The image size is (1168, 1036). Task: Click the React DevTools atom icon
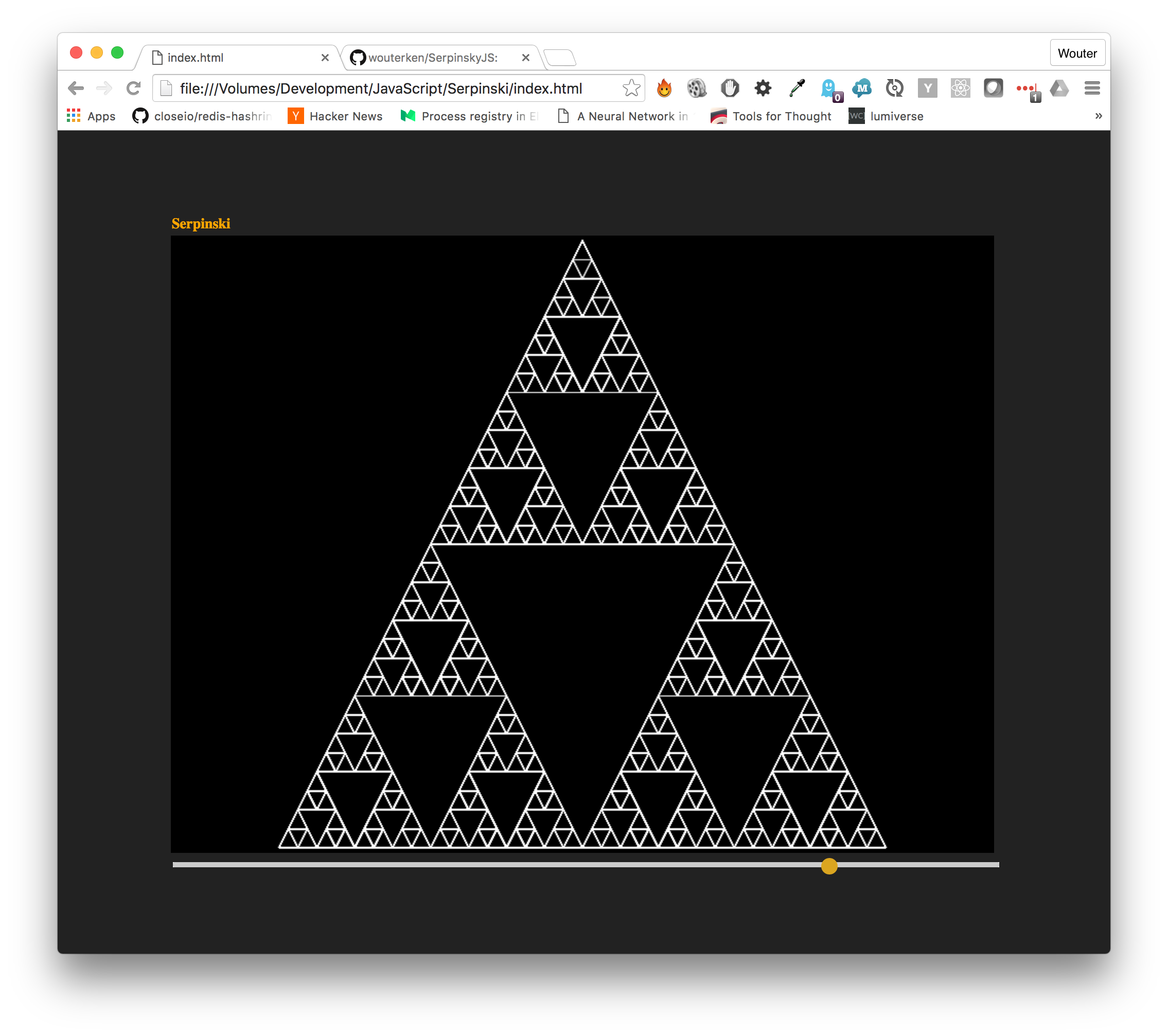960,88
